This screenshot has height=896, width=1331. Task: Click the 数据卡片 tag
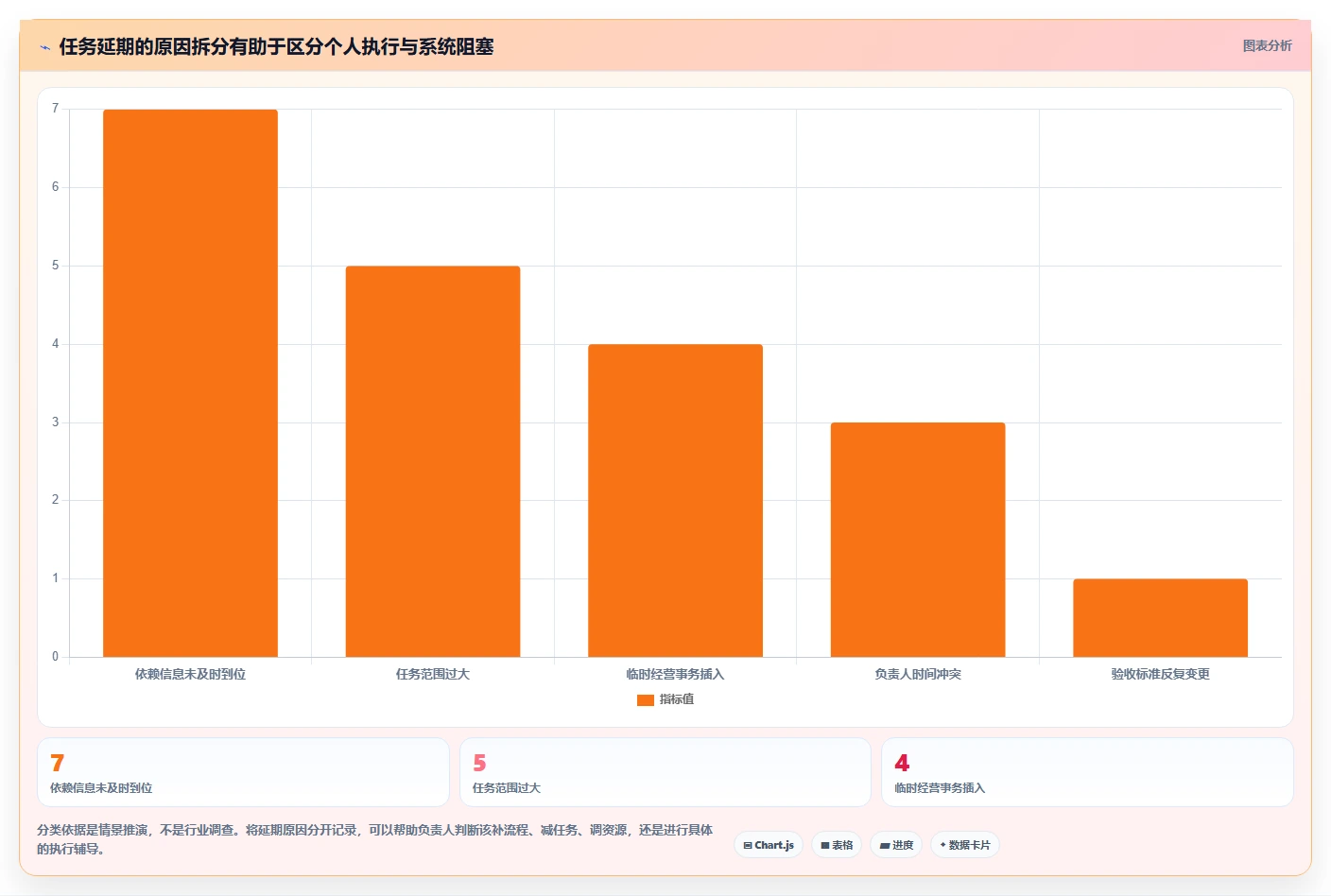point(965,845)
